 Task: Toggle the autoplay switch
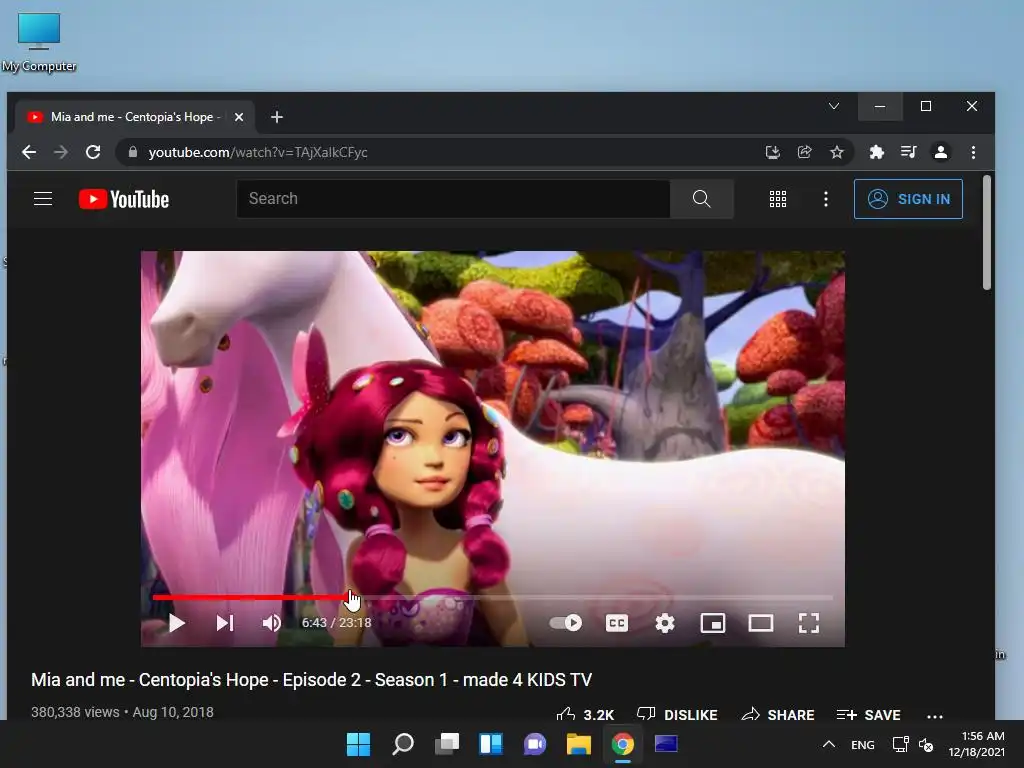(x=566, y=622)
